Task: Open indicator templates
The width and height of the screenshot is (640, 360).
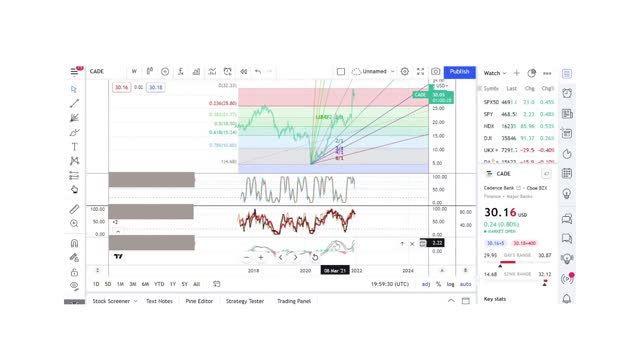Action: [212, 71]
